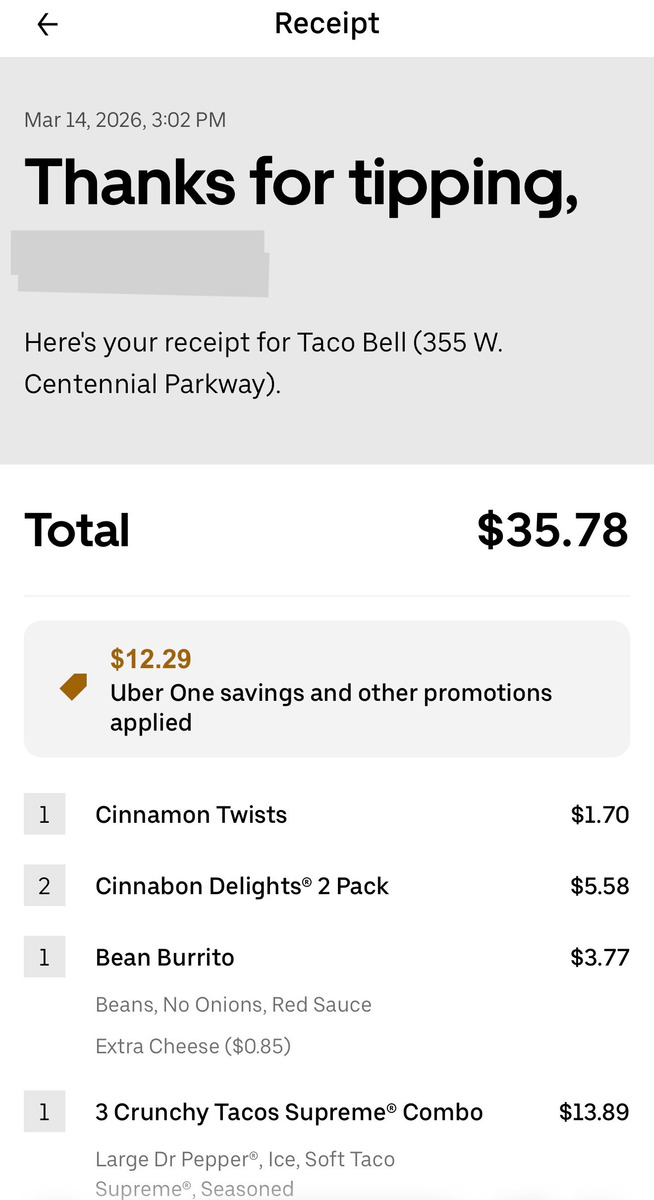Viewport: 654px width, 1200px height.
Task: Tap the Crunchy Tacos Combo quantity badge
Action: click(44, 1112)
